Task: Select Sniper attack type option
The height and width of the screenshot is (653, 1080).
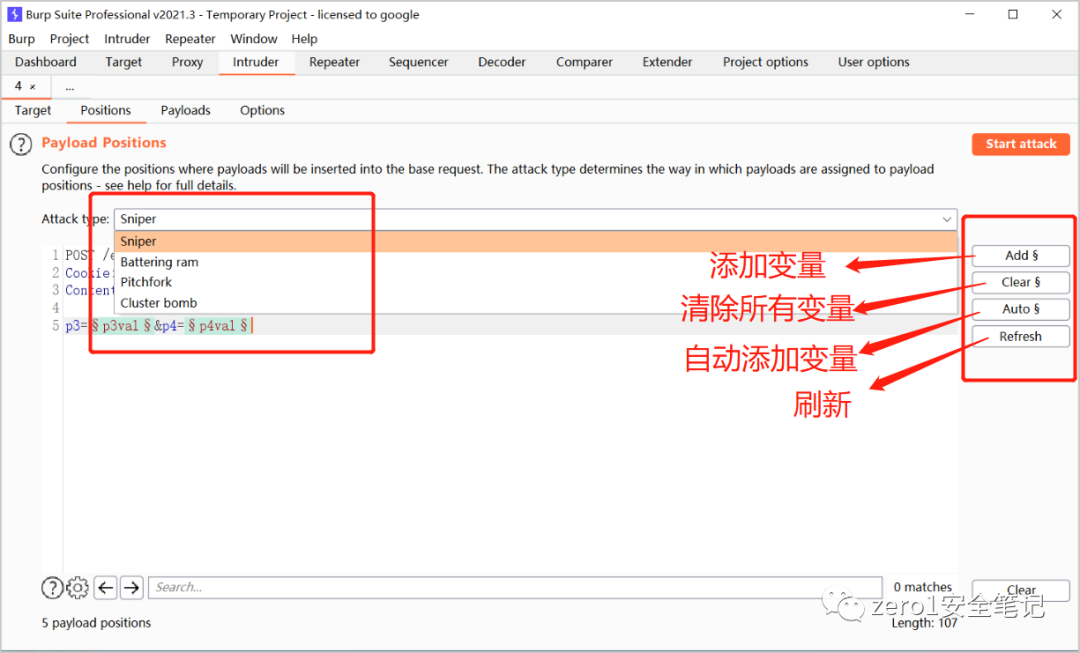Action: point(536,241)
